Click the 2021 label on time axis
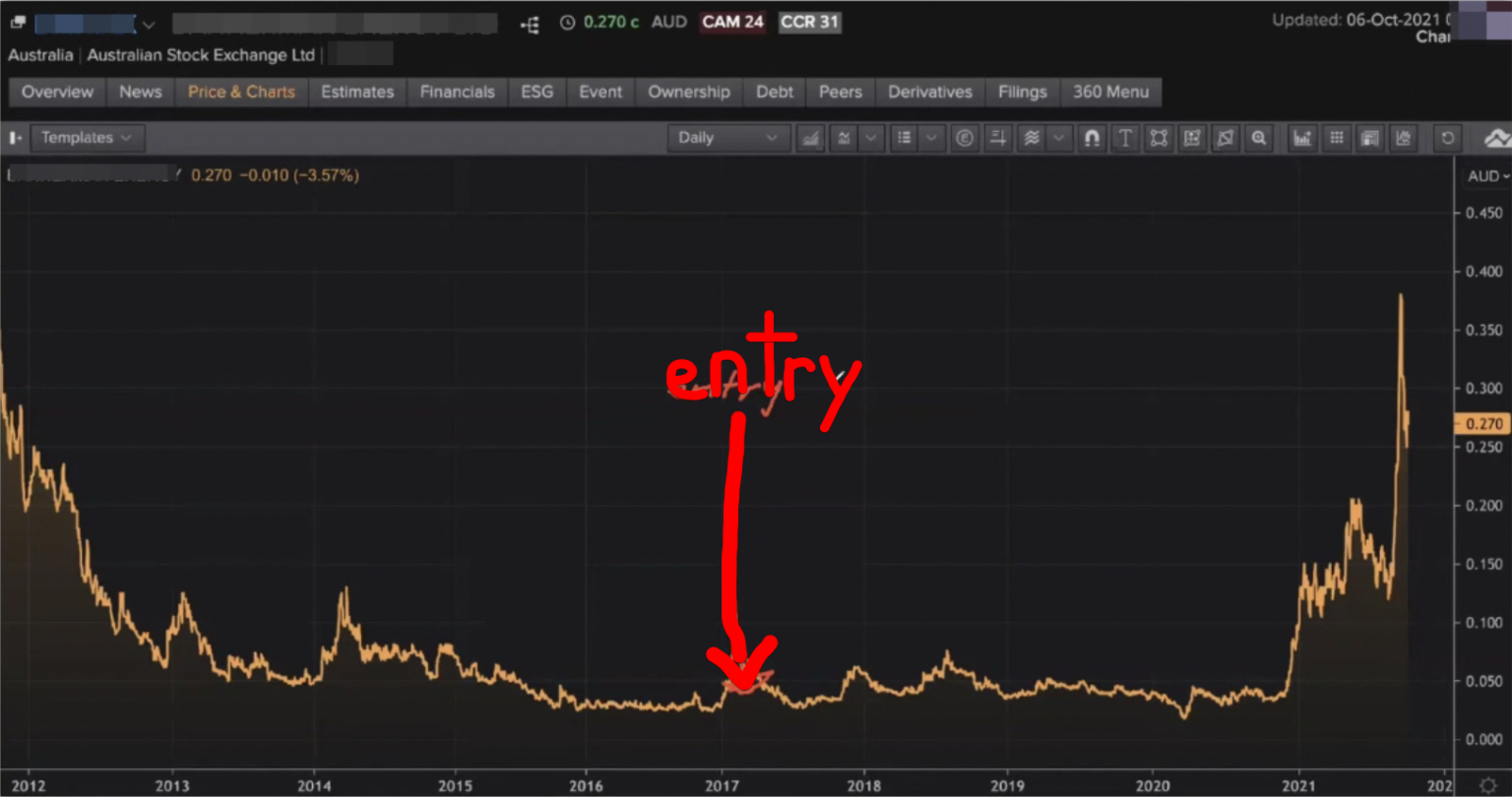This screenshot has height=797, width=1512. pos(1299,784)
